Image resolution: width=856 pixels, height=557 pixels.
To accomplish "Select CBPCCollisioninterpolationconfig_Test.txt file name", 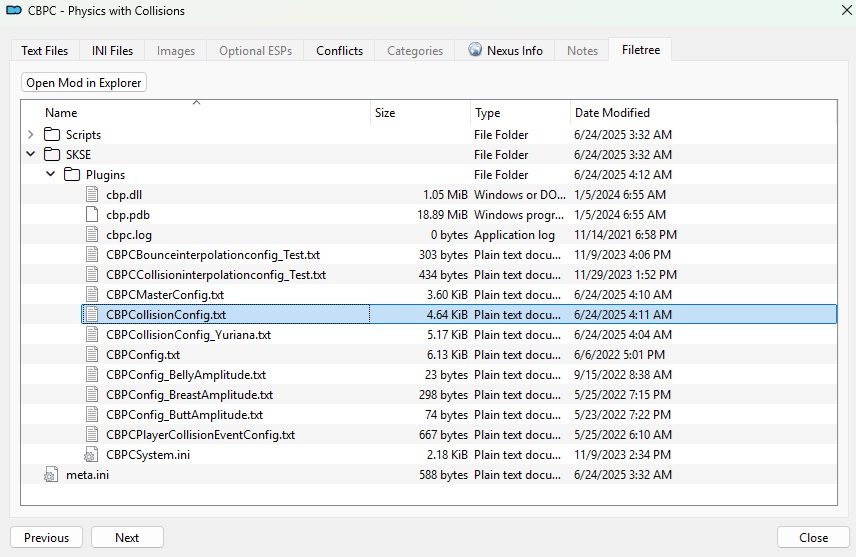I will coord(216,275).
